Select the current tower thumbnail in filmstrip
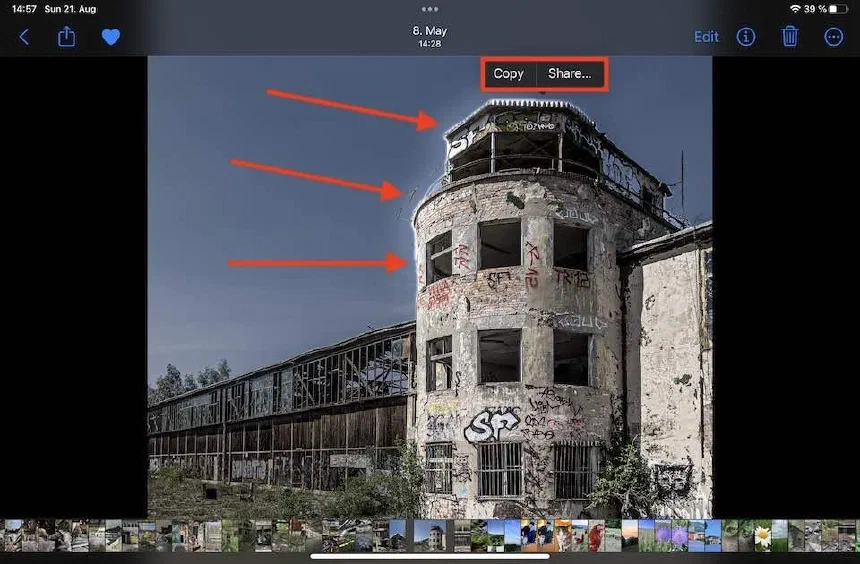The height and width of the screenshot is (564, 860). coord(429,535)
